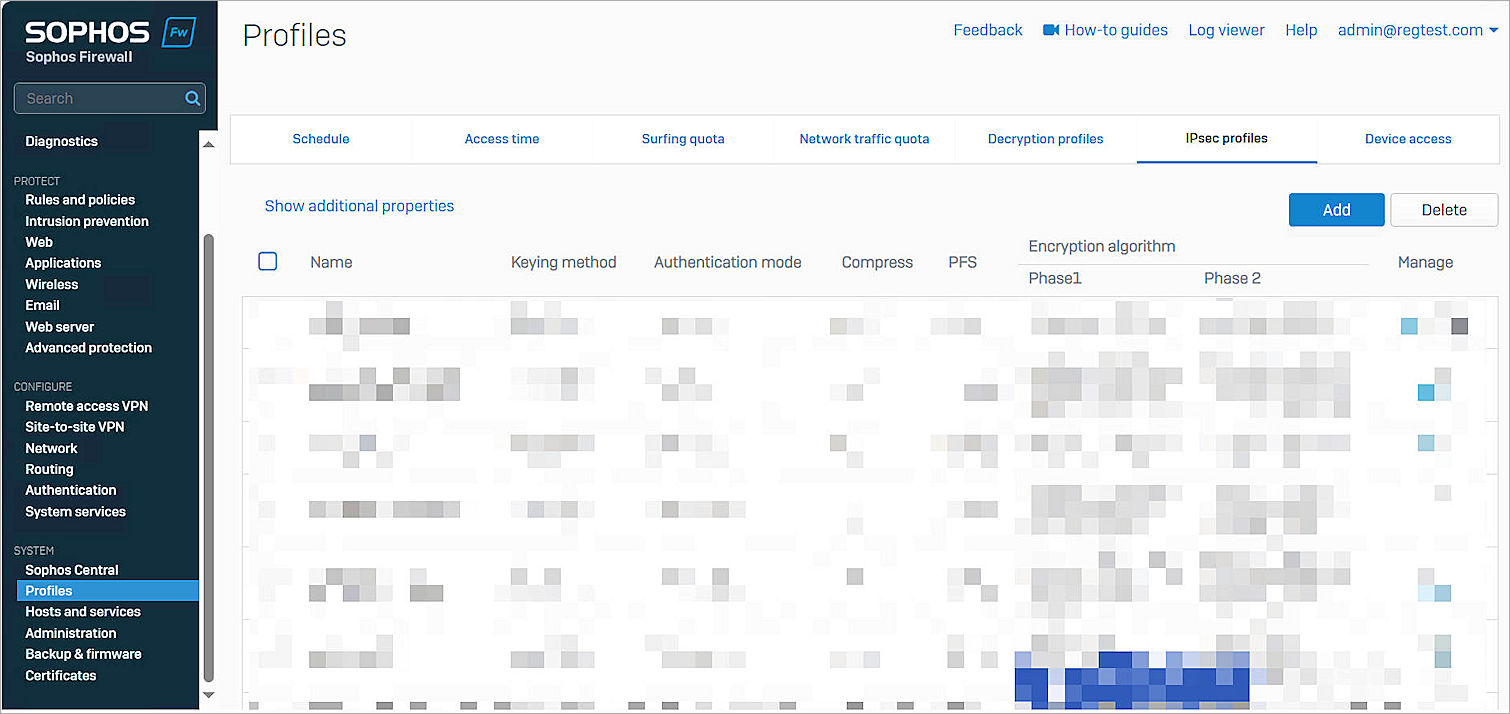Screen dimensions: 1510x714
Task: Go to System services
Action: (75, 512)
